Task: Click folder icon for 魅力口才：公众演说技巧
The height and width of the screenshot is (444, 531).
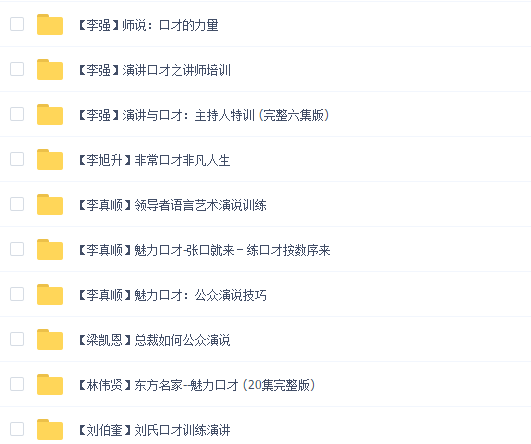Action: pyautogui.click(x=50, y=295)
